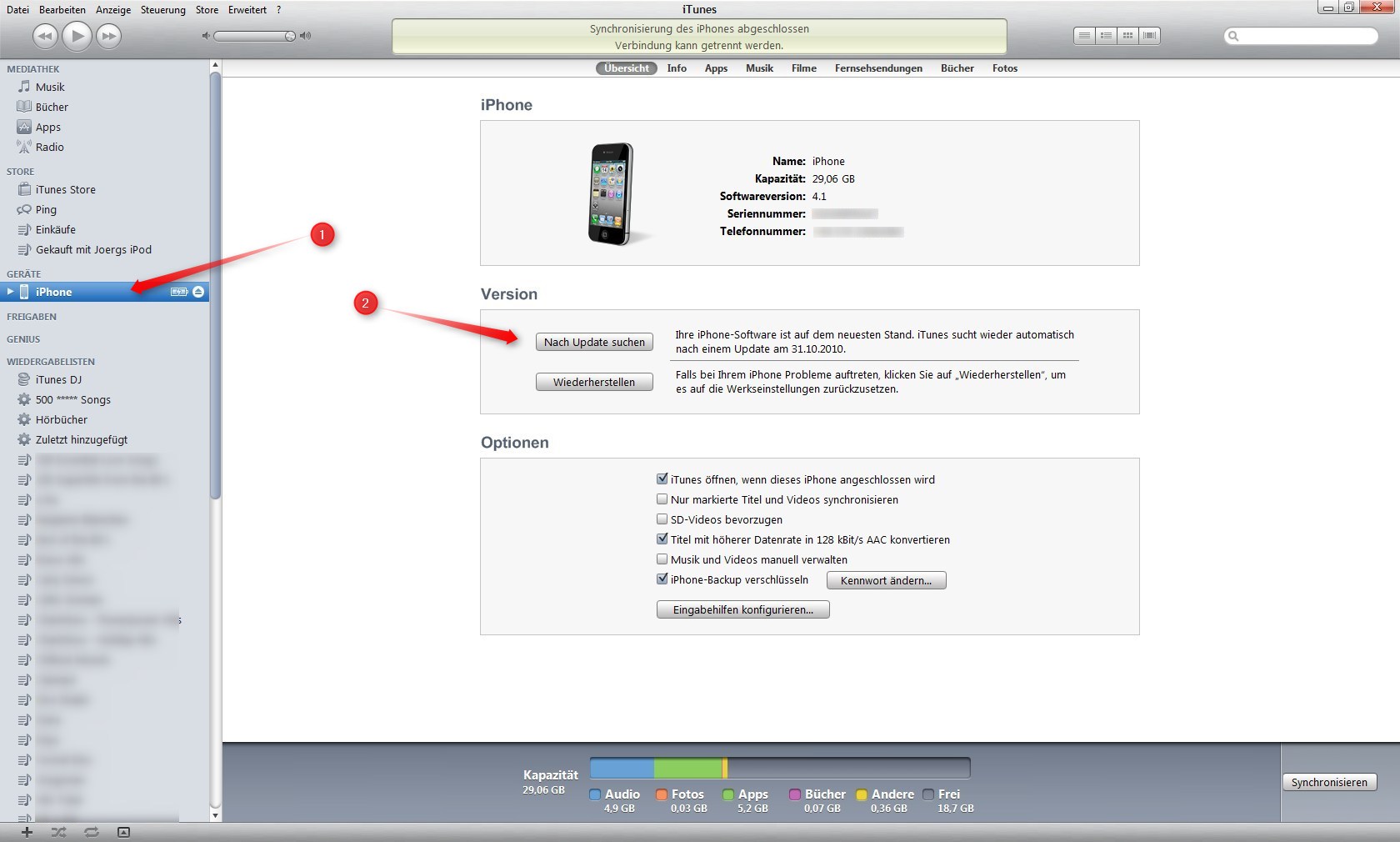Click the Geräte section header
The image size is (1400, 842).
pos(23,274)
